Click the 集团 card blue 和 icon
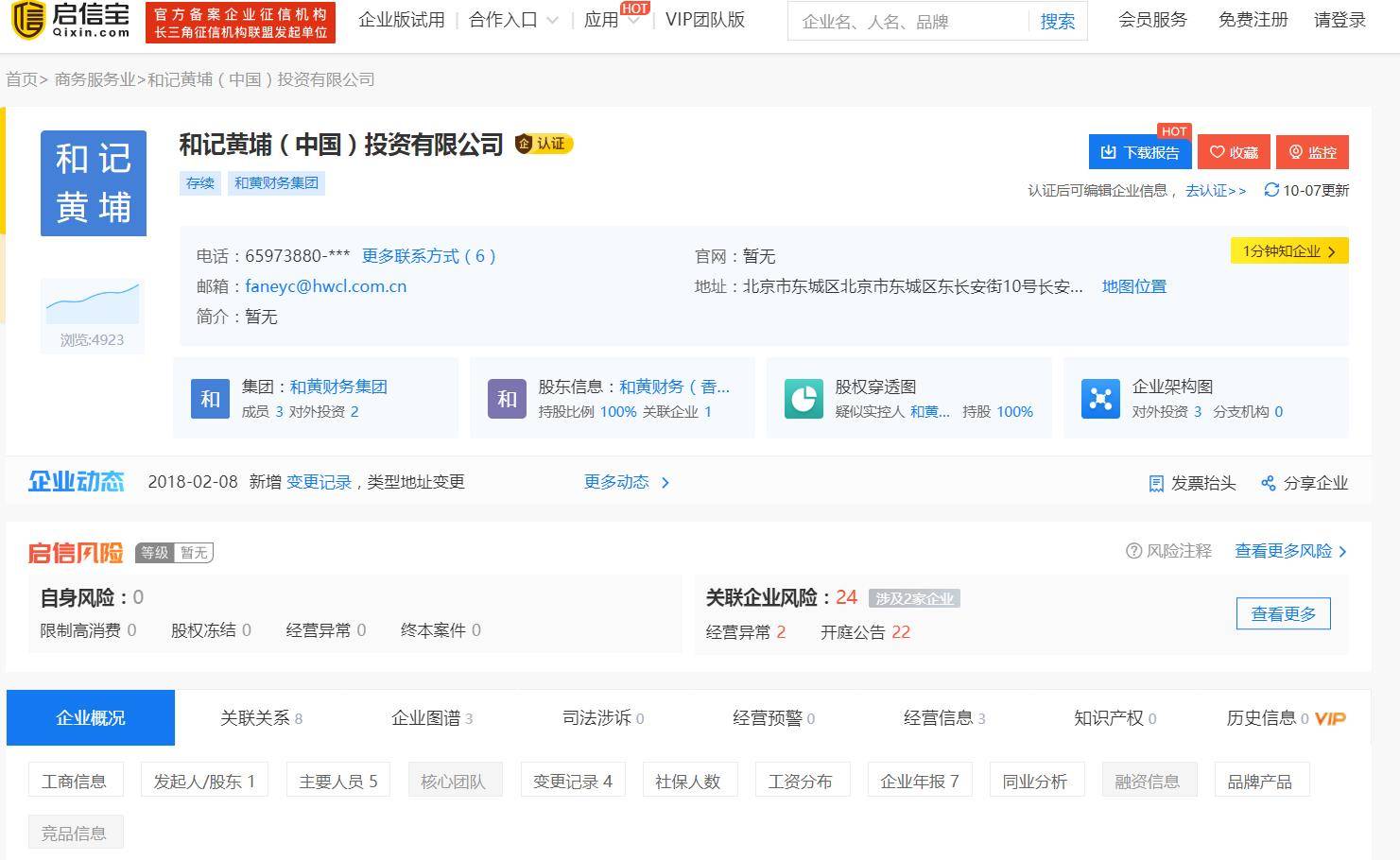 [x=210, y=399]
